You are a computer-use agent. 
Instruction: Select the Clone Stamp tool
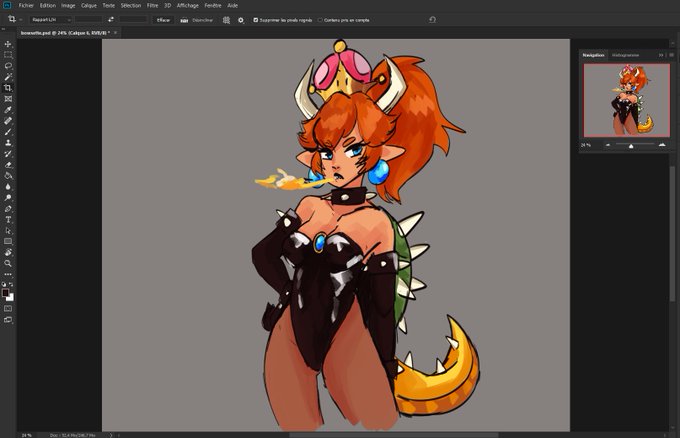tap(8, 143)
